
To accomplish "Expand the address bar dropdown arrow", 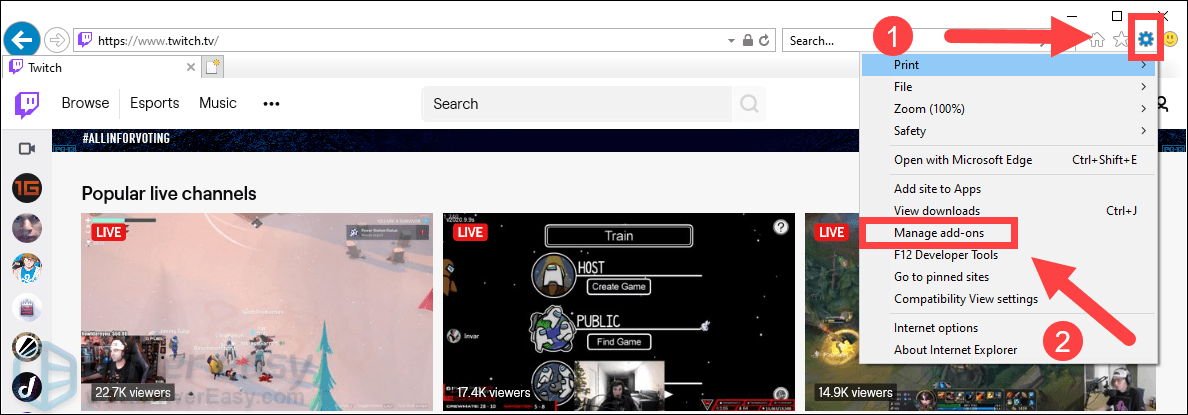I will click(x=730, y=41).
